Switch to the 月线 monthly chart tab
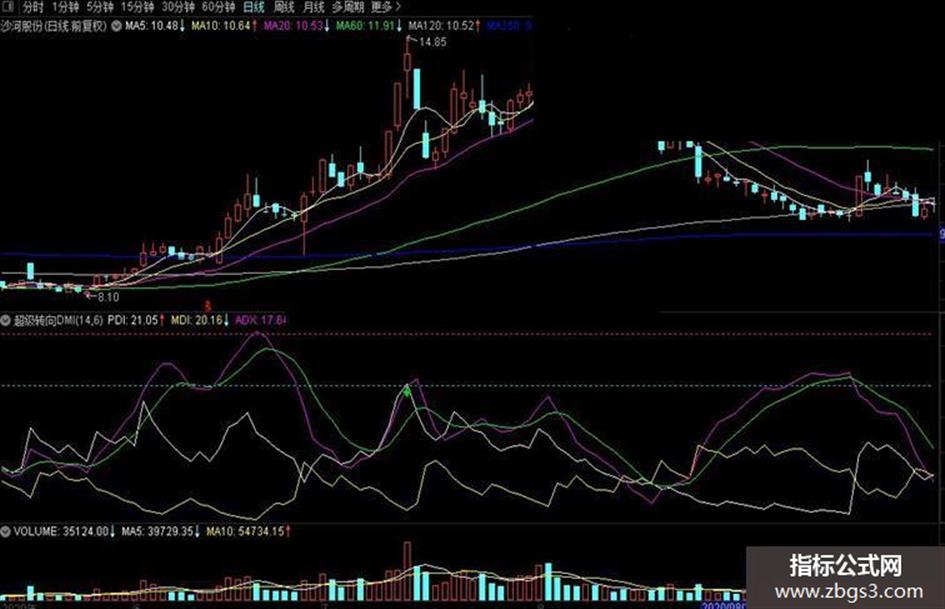Screen dimensions: 945x609 313,7
